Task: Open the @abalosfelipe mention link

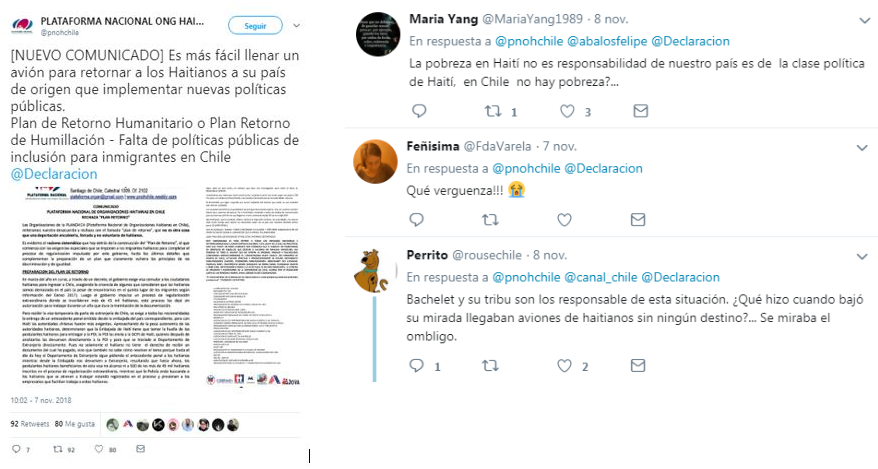Action: pyautogui.click(x=607, y=41)
